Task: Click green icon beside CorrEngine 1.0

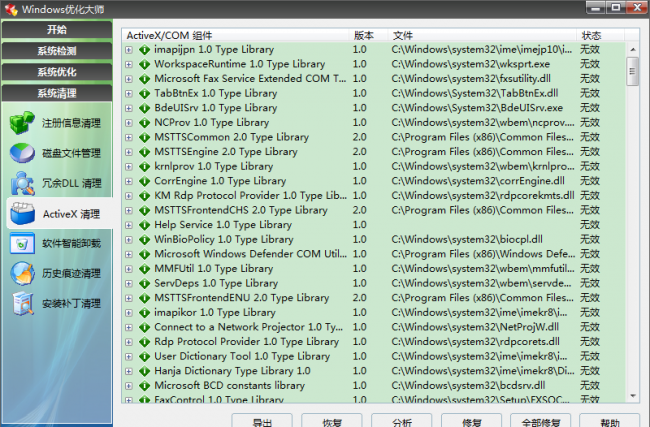Action: [x=144, y=181]
